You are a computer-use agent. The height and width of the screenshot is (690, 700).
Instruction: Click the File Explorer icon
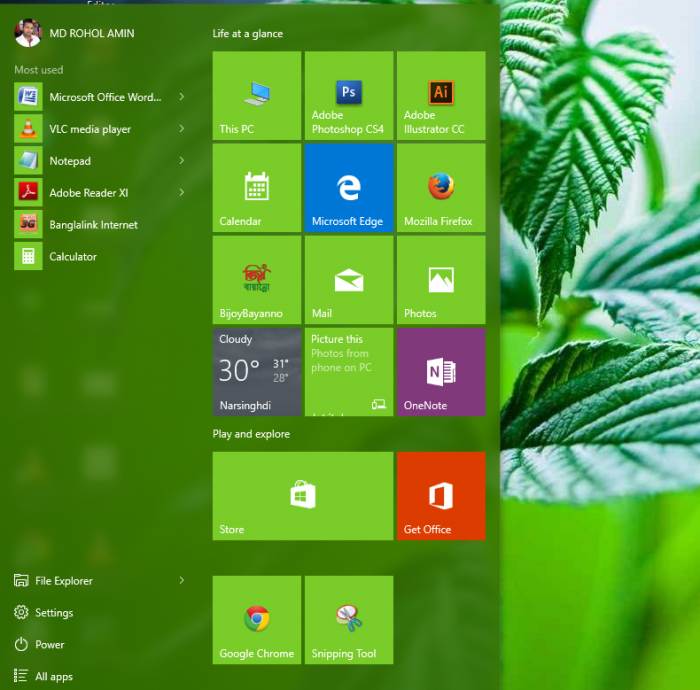click(x=21, y=580)
